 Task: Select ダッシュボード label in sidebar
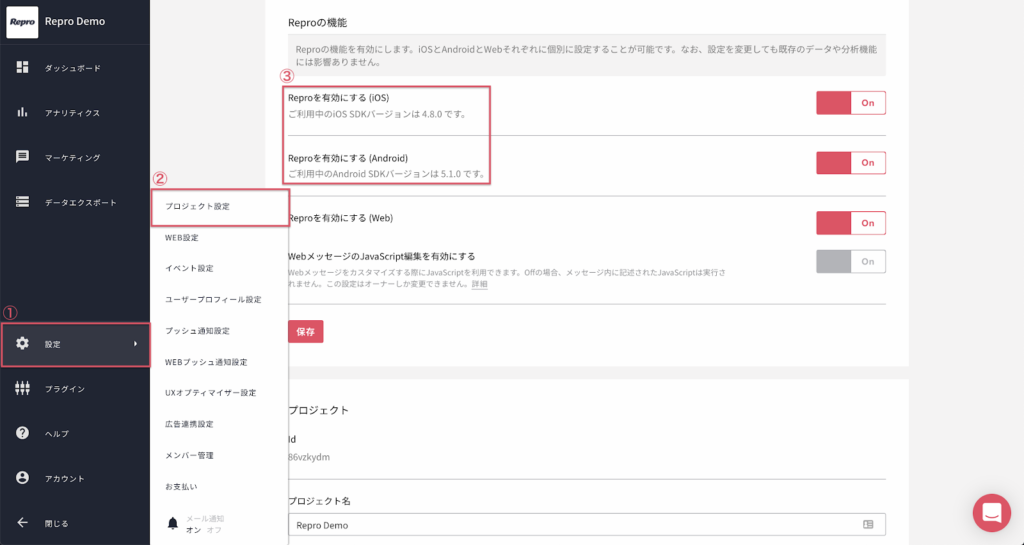[72, 68]
